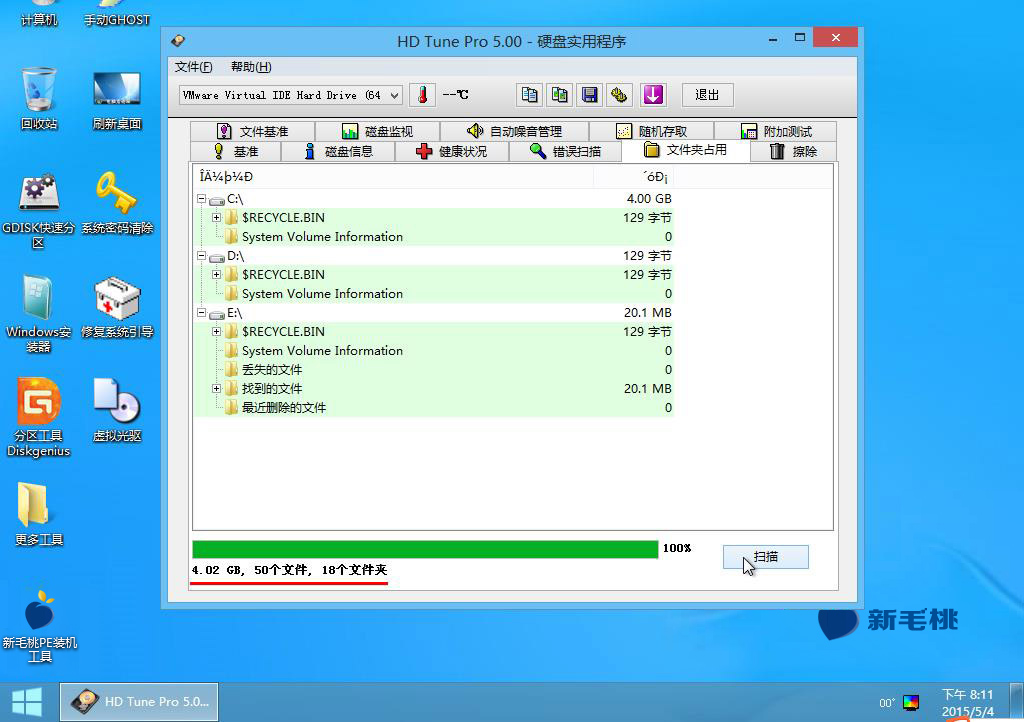Open the 擦除 tab

tap(793, 151)
